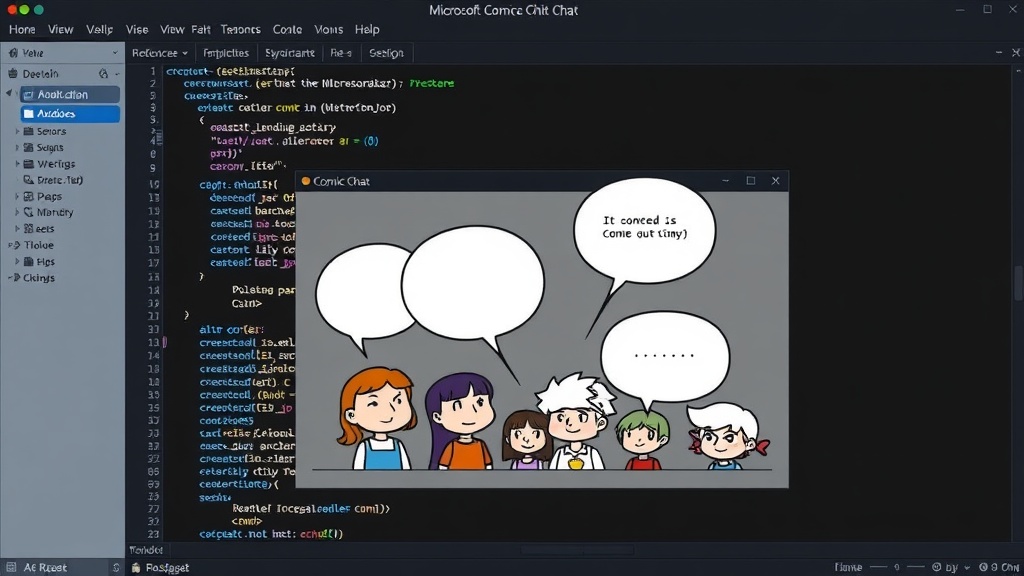Select the Axidoes tree row
Viewport: 1024px width, 576px height.
click(x=70, y=114)
